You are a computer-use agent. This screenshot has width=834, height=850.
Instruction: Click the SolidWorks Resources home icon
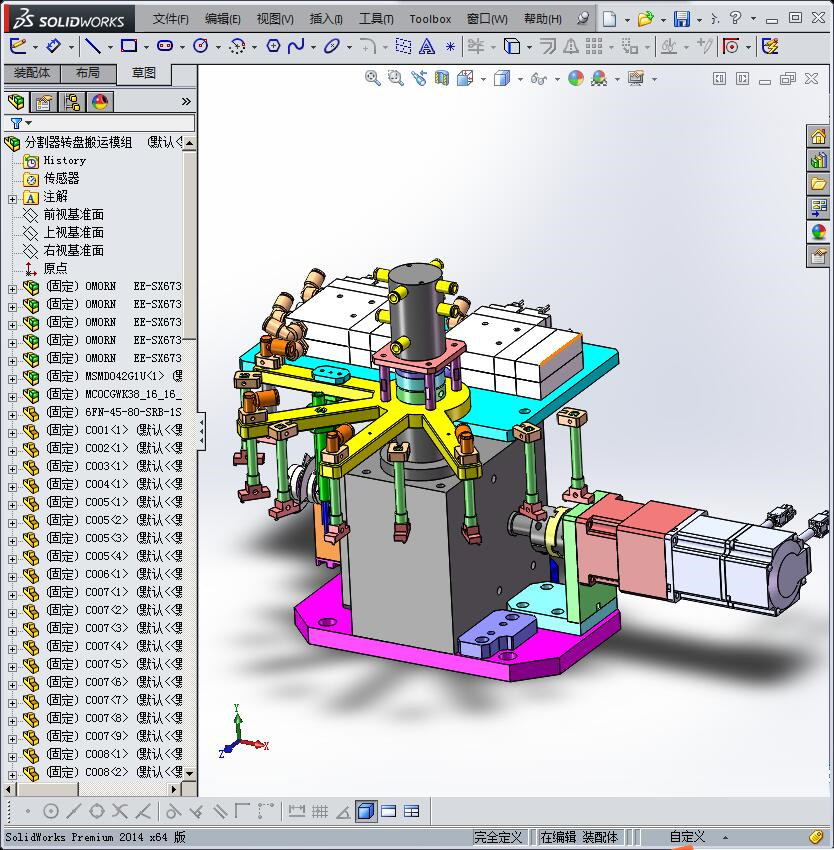pyautogui.click(x=818, y=137)
